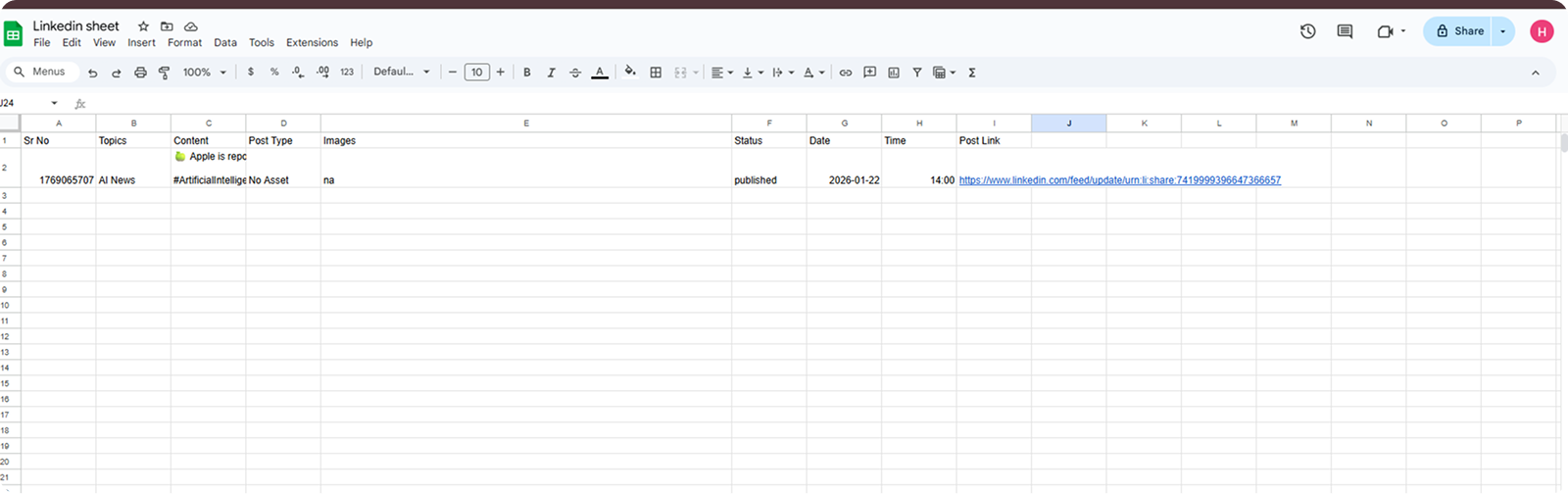Open the zoom level dropdown
Screen dimensions: 1568x494
(x=204, y=73)
